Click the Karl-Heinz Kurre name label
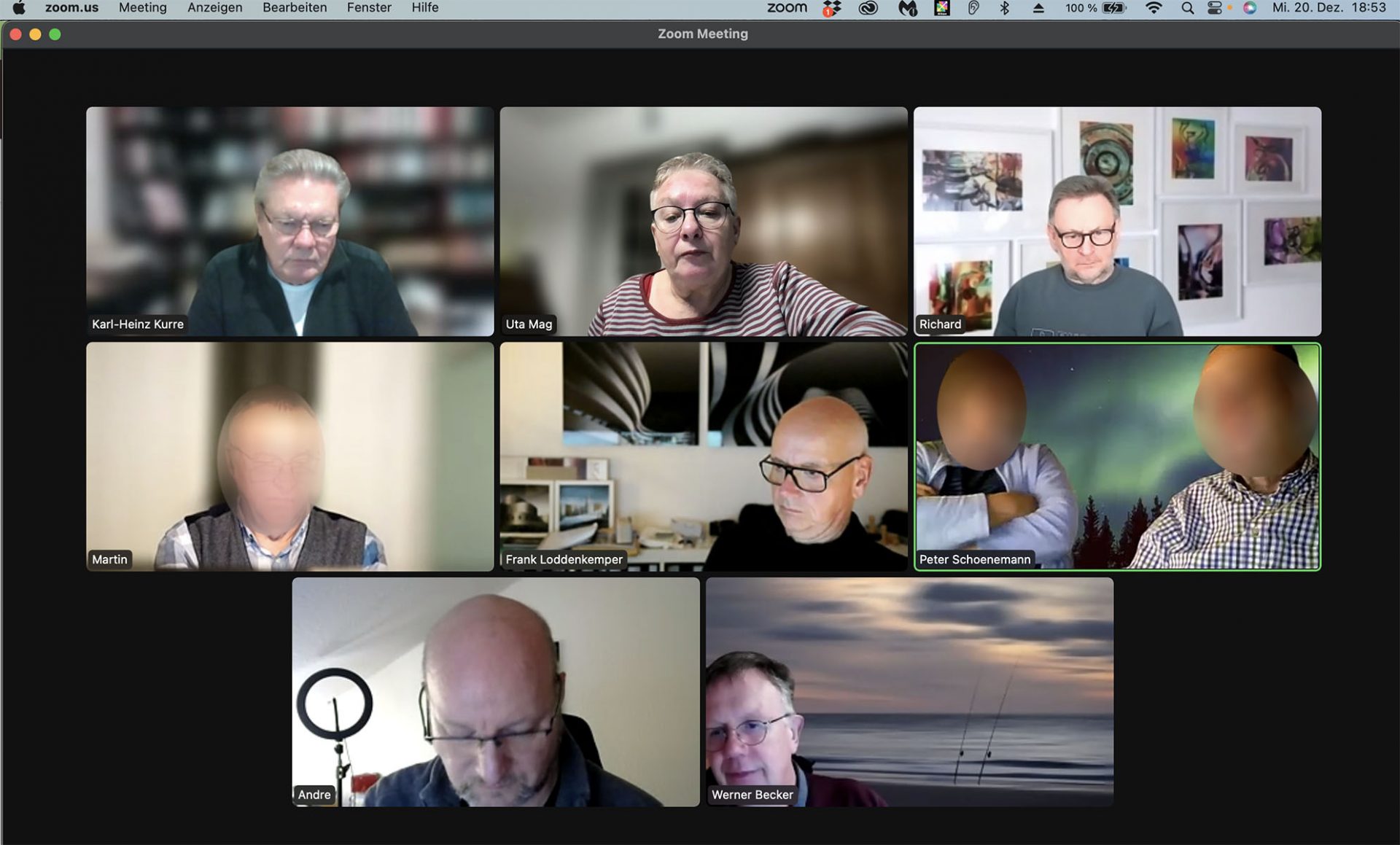This screenshot has height=845, width=1400. click(137, 324)
